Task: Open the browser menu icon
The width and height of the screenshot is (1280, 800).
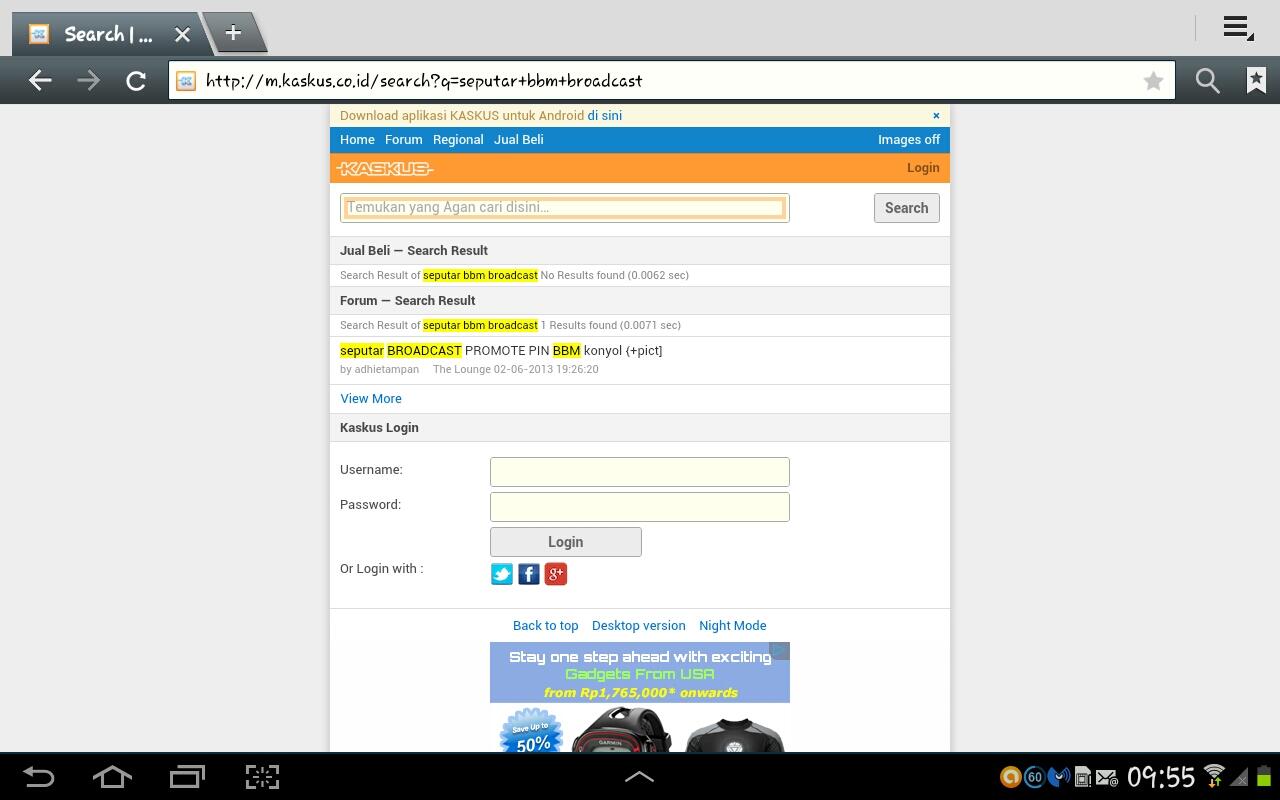Action: click(1238, 28)
